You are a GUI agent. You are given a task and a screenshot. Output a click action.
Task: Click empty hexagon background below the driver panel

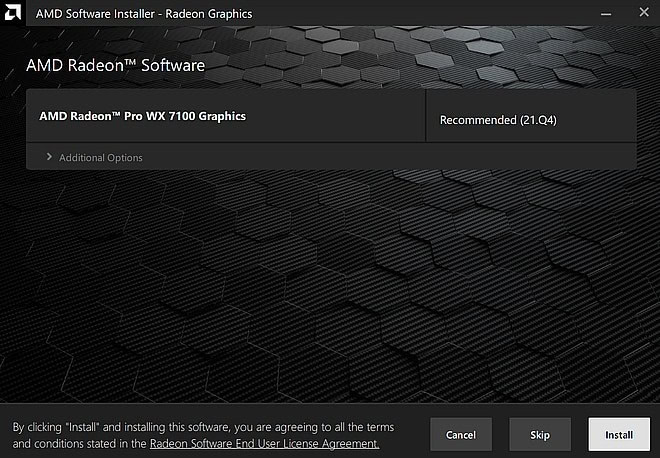click(x=330, y=280)
